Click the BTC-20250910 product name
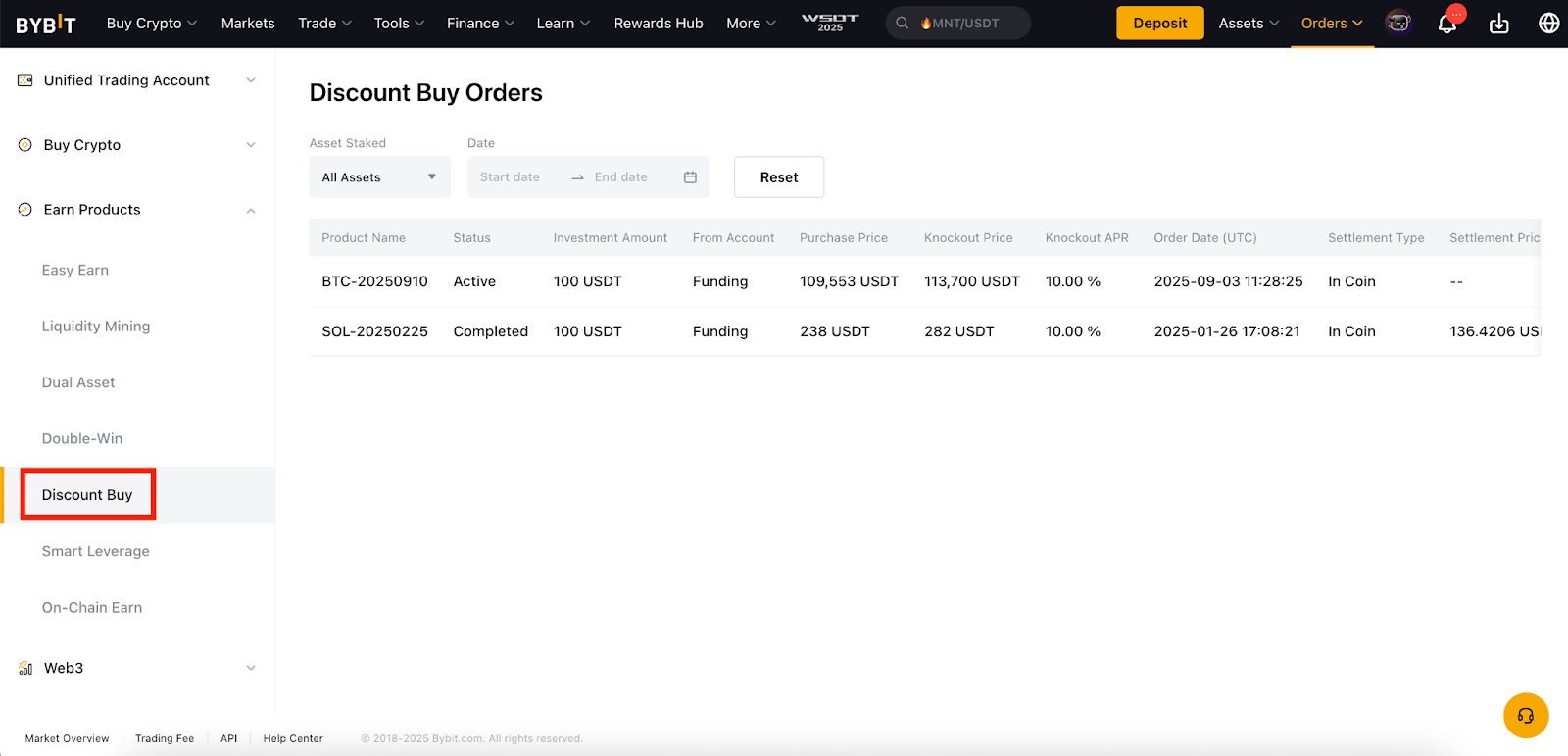1568x756 pixels. 375,281
